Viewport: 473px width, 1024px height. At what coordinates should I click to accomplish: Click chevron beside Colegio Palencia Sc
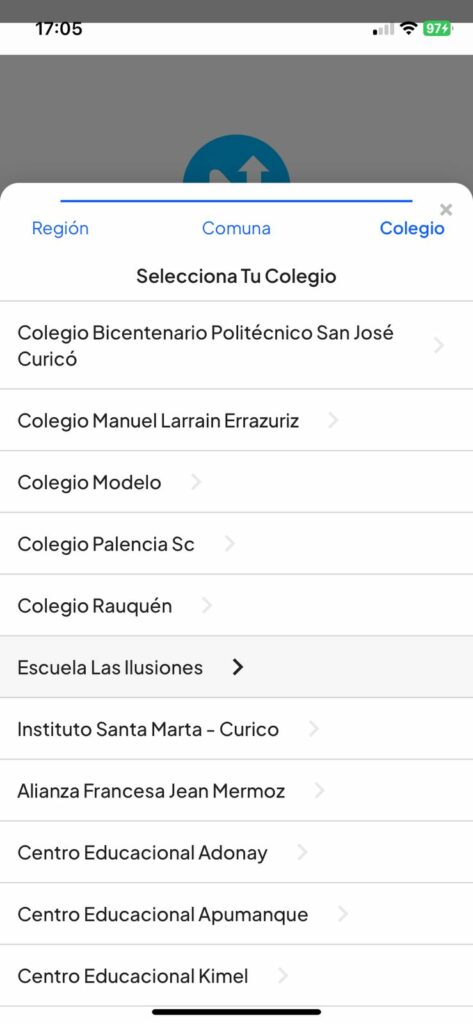point(229,544)
